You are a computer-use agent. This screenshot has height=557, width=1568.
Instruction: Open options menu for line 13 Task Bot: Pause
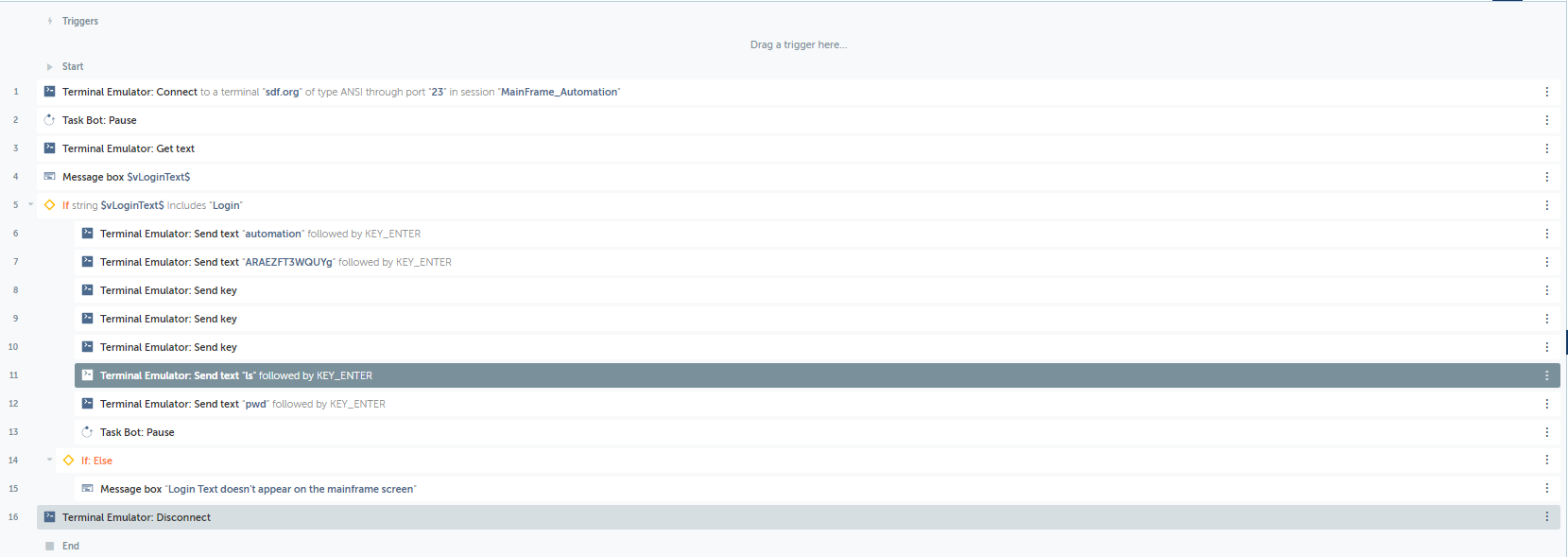pos(1547,432)
